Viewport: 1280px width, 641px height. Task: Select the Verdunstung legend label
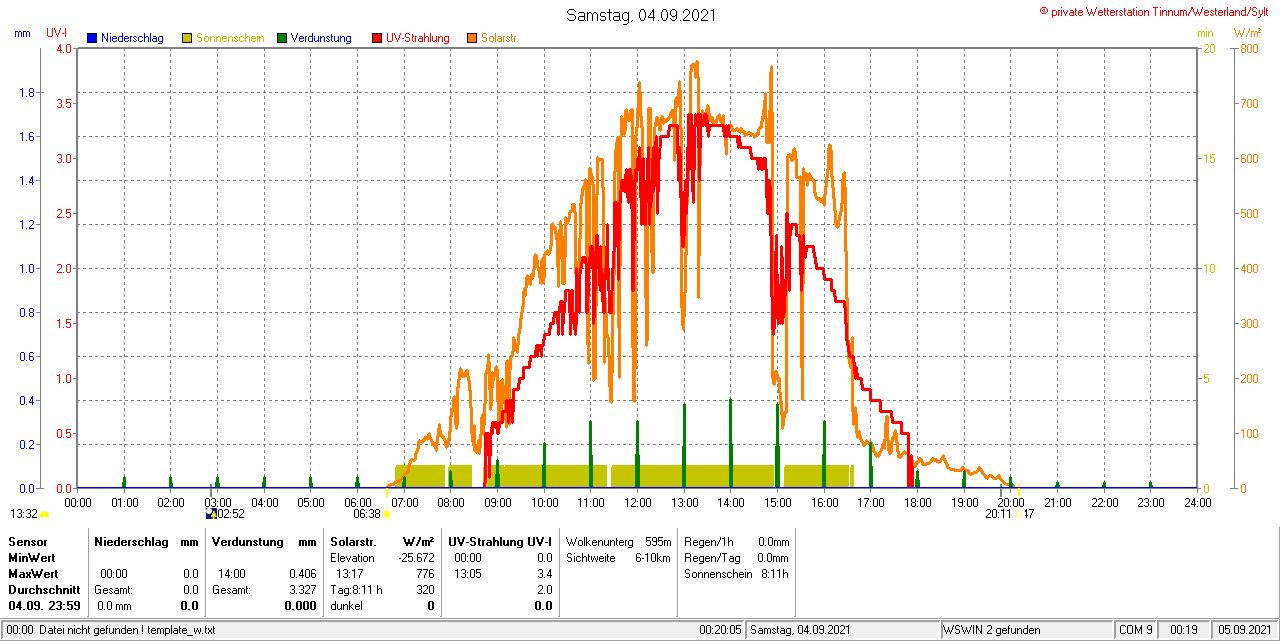pos(321,38)
